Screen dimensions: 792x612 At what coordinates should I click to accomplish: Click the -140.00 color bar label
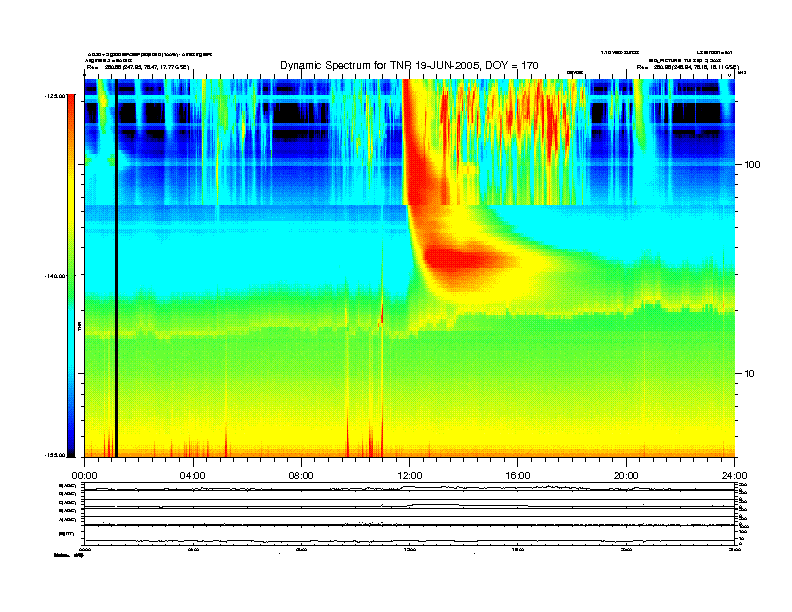pyautogui.click(x=55, y=276)
